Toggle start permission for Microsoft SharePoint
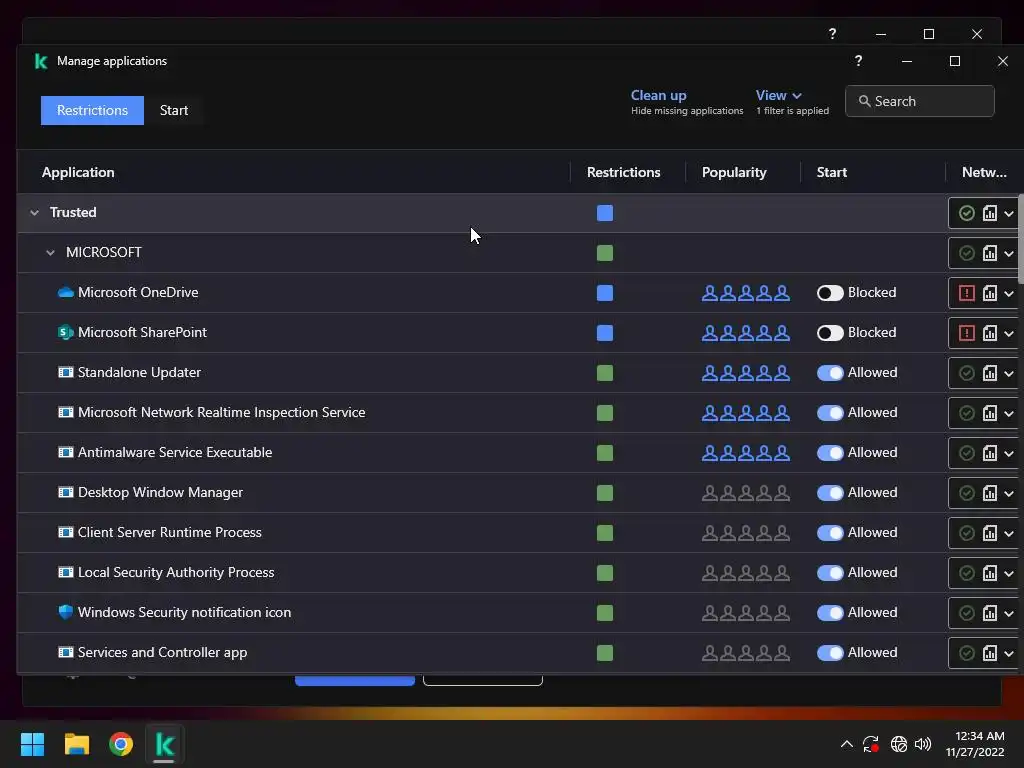 click(x=830, y=333)
